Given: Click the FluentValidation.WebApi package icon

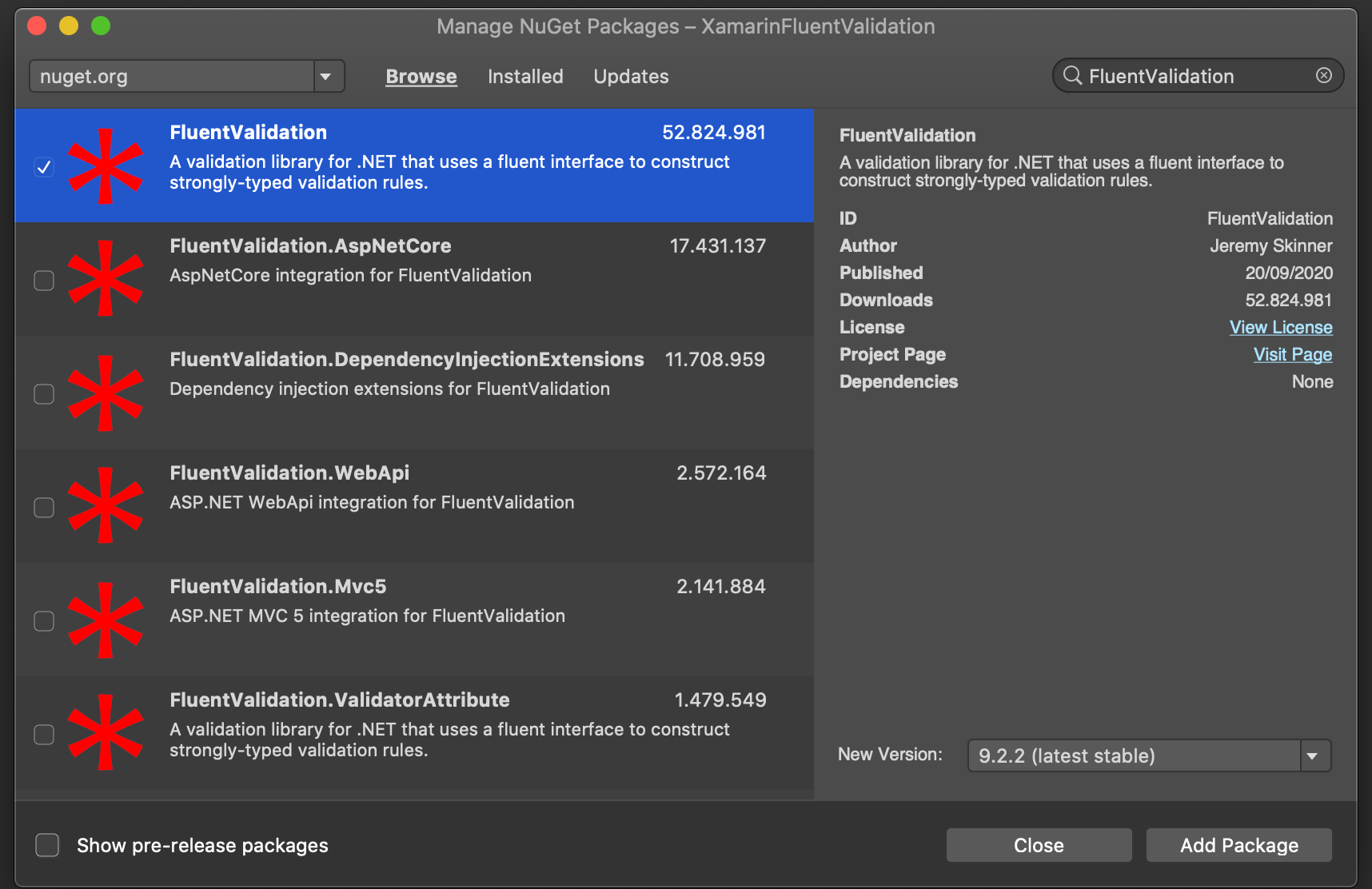Looking at the screenshot, I should tap(106, 505).
